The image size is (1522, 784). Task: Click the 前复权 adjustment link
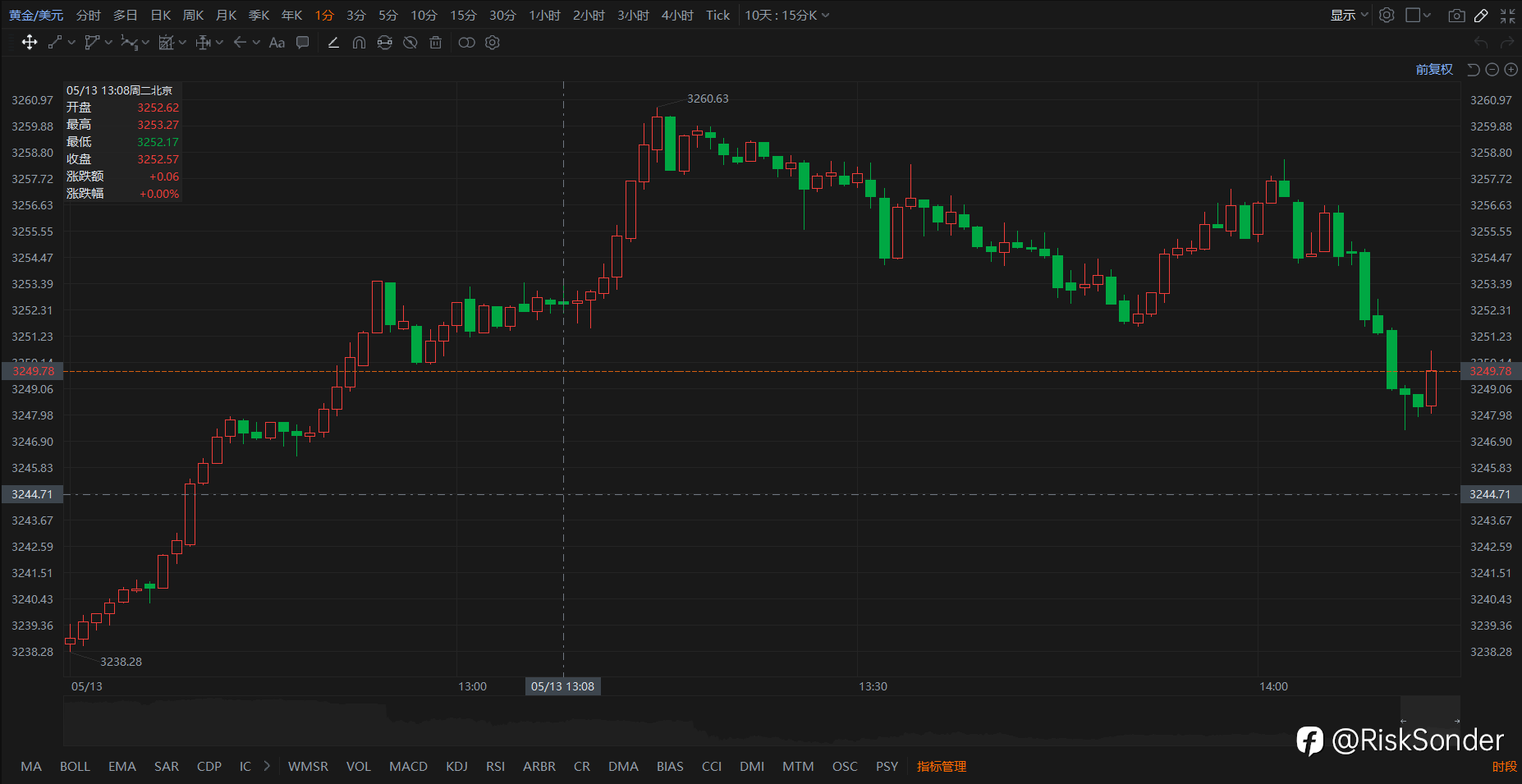tap(1434, 70)
